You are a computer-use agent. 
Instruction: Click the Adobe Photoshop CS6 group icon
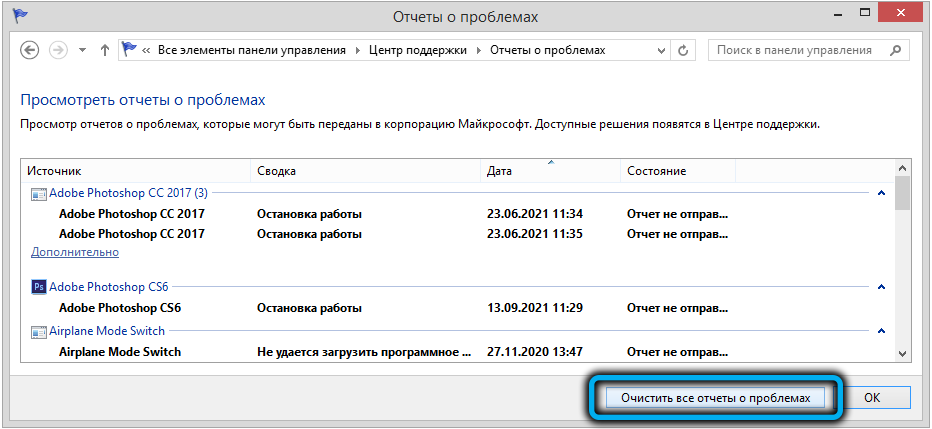39,287
